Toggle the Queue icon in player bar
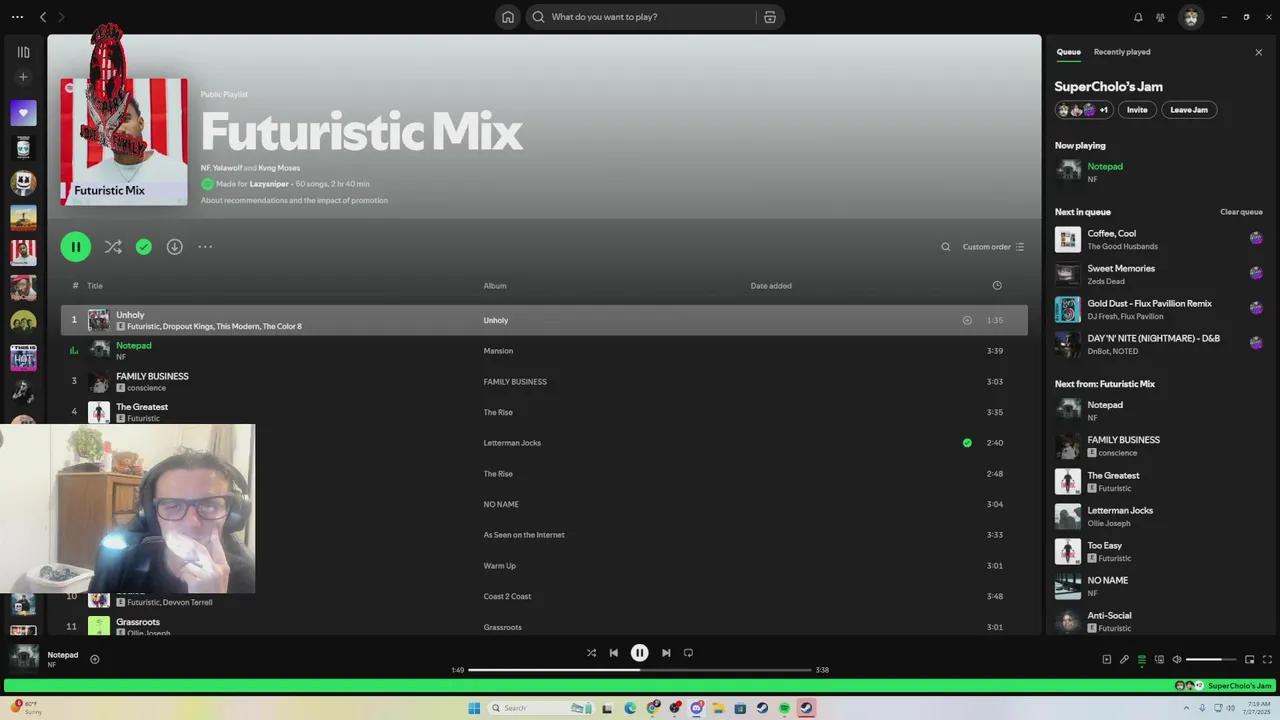The width and height of the screenshot is (1280, 720). (x=1142, y=659)
